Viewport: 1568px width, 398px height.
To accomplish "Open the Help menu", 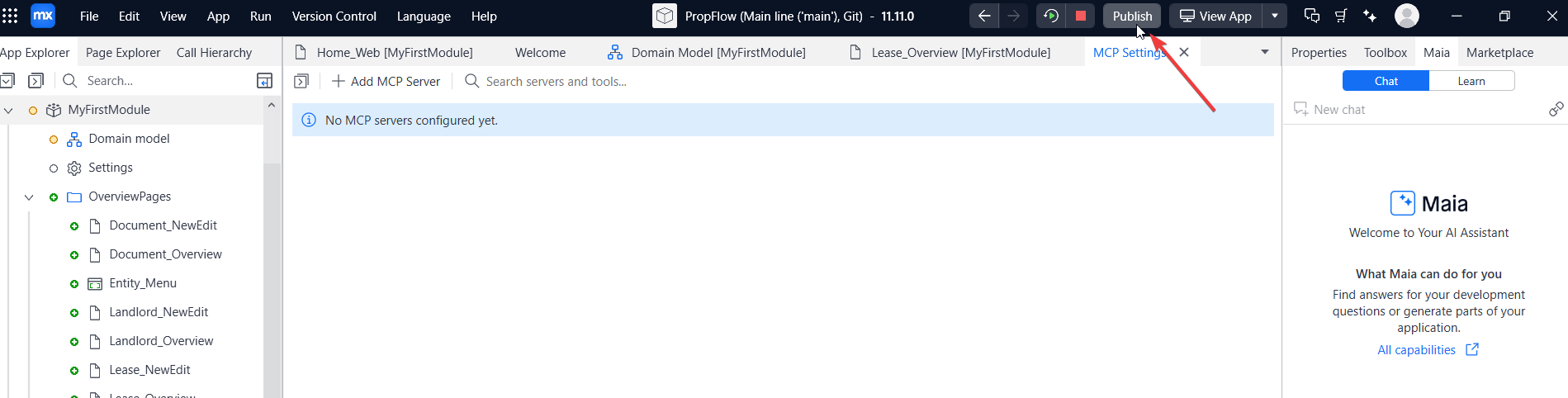I will pyautogui.click(x=484, y=16).
